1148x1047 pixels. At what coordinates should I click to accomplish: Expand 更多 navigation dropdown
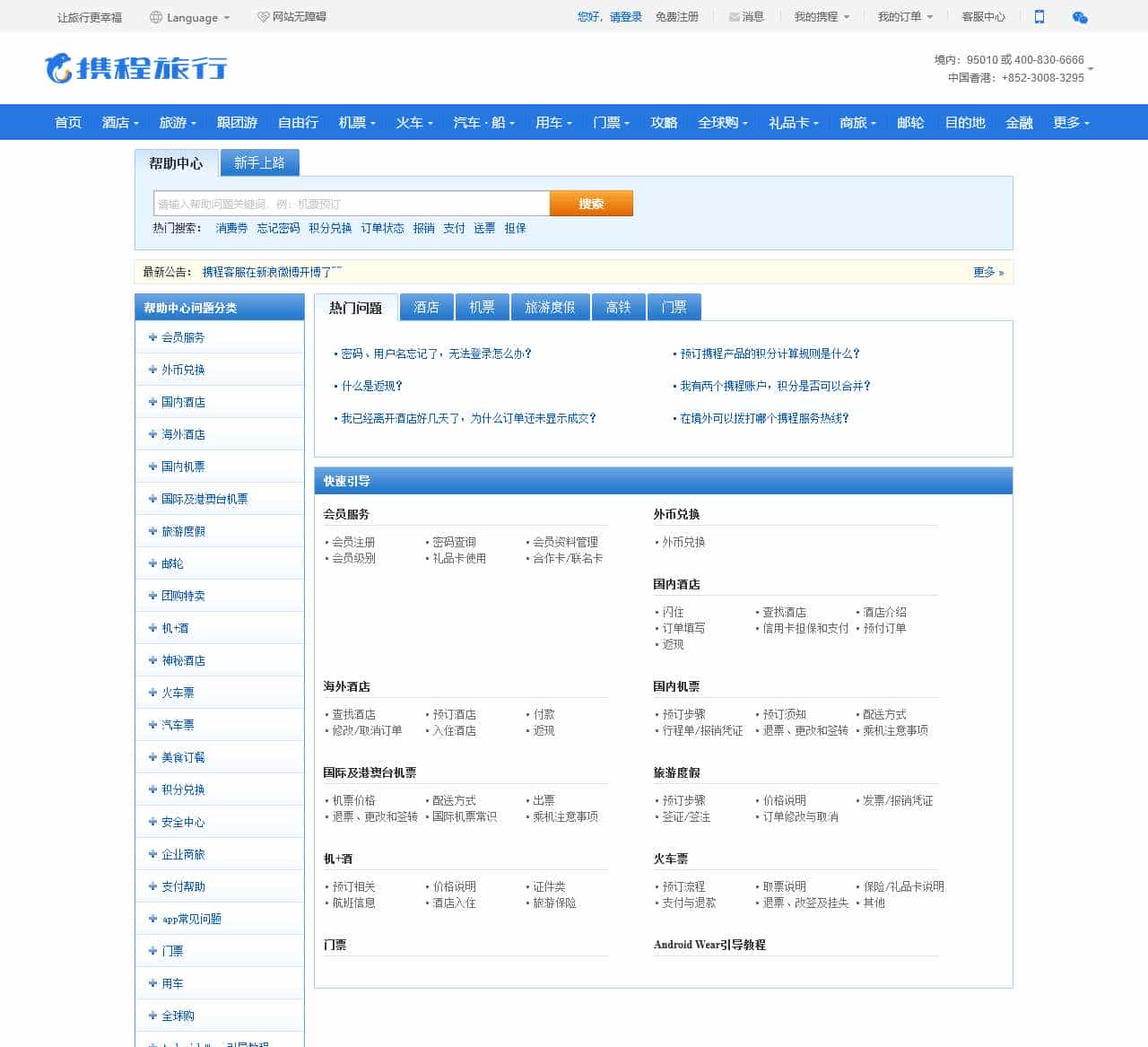click(x=1071, y=123)
